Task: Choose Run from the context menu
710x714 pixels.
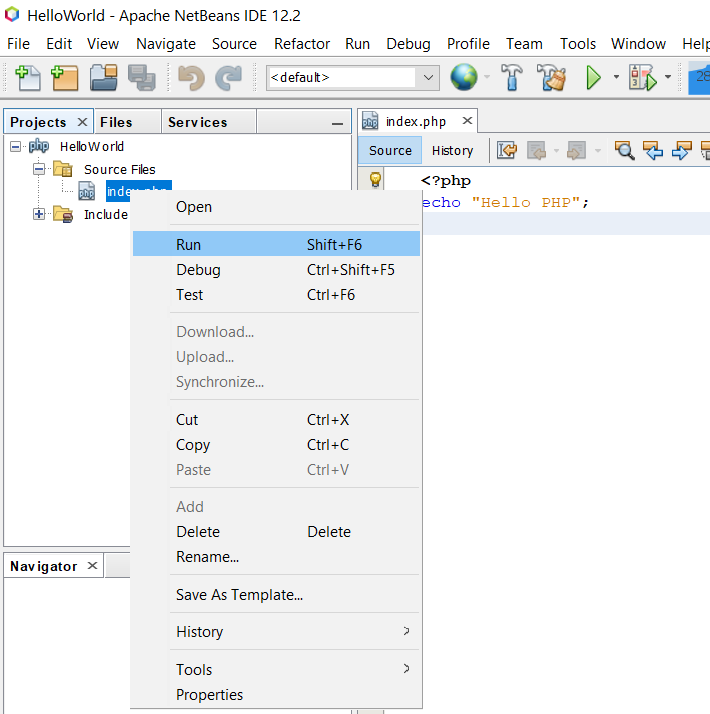Action: tap(276, 244)
